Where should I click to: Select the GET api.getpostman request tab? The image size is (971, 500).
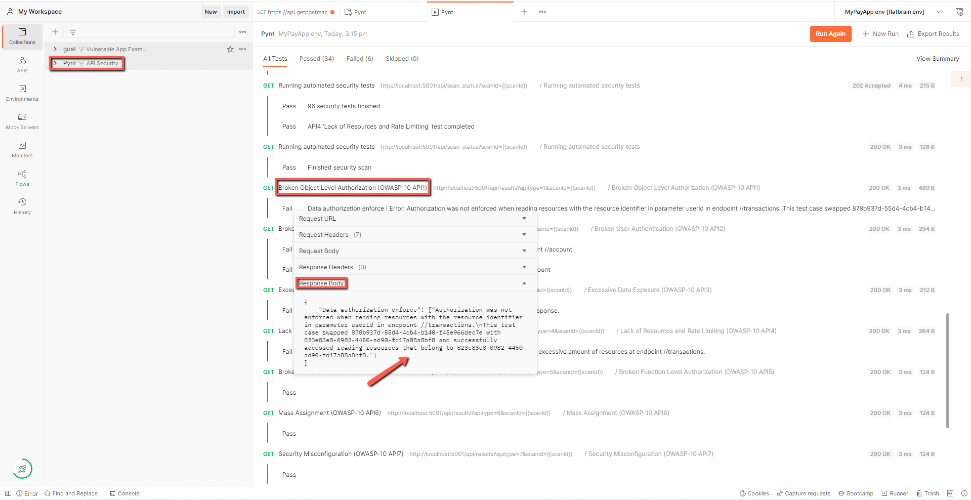coord(295,12)
